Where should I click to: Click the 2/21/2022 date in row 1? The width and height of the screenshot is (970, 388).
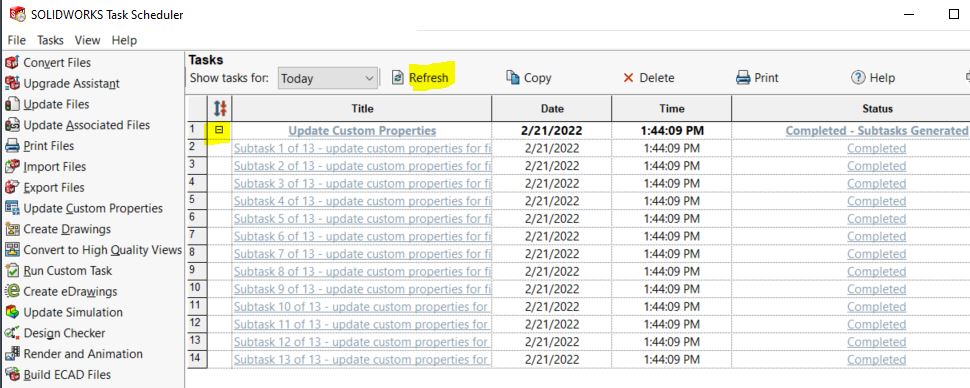(x=552, y=131)
